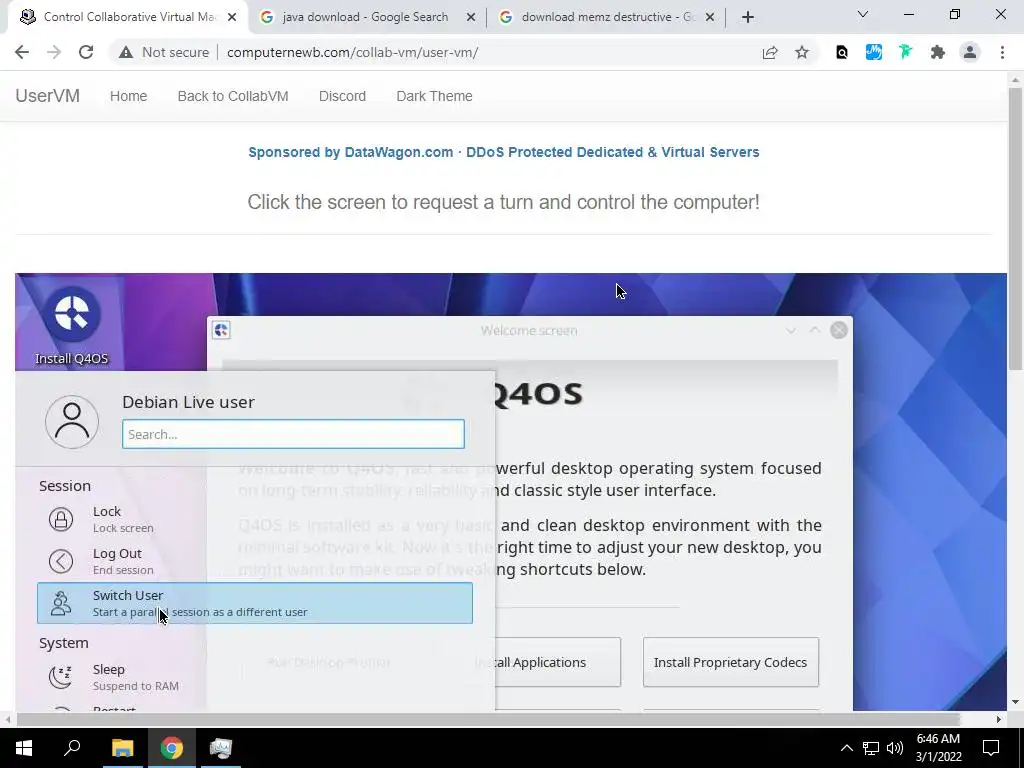This screenshot has width=1024, height=768.
Task: Close the download memz destructive tab
Action: point(711,17)
